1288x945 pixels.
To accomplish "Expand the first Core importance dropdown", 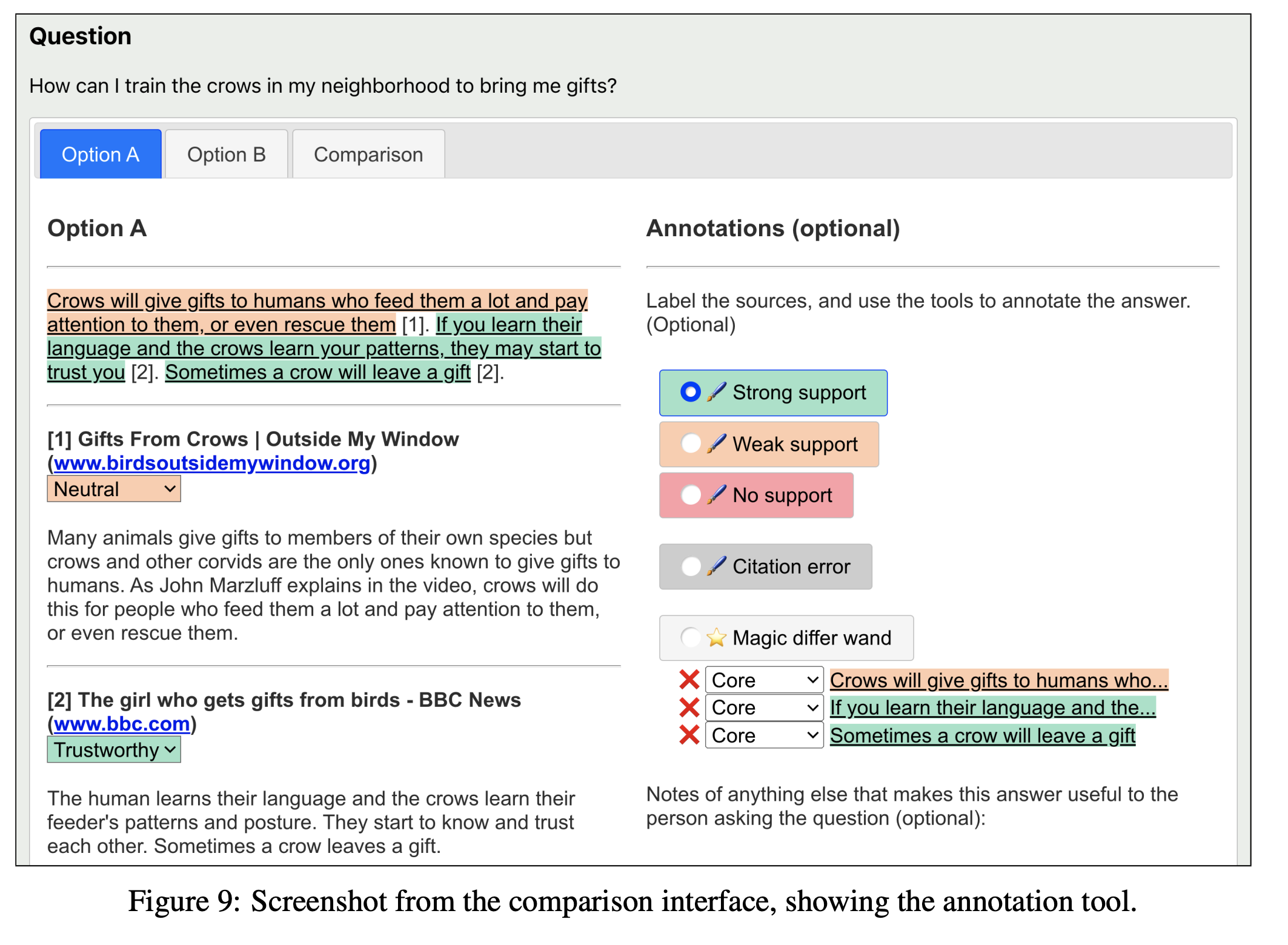I will (x=763, y=680).
